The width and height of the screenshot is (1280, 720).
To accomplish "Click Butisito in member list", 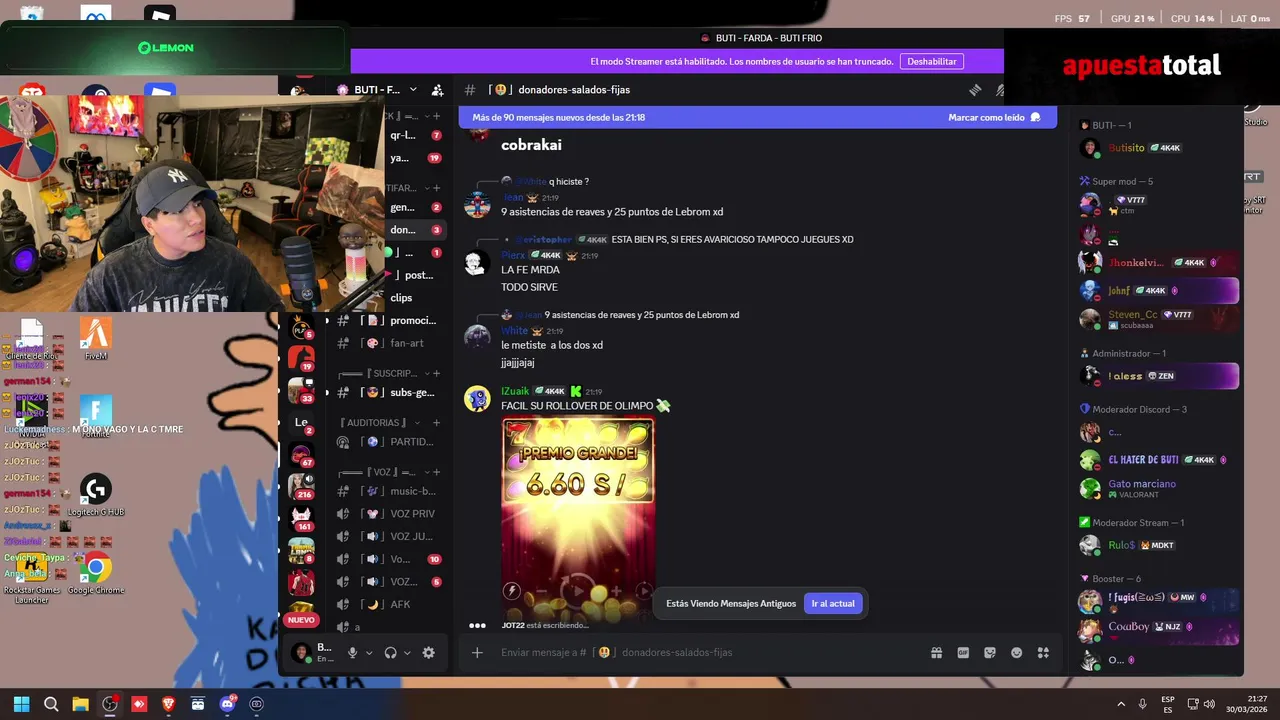I will tap(1126, 148).
